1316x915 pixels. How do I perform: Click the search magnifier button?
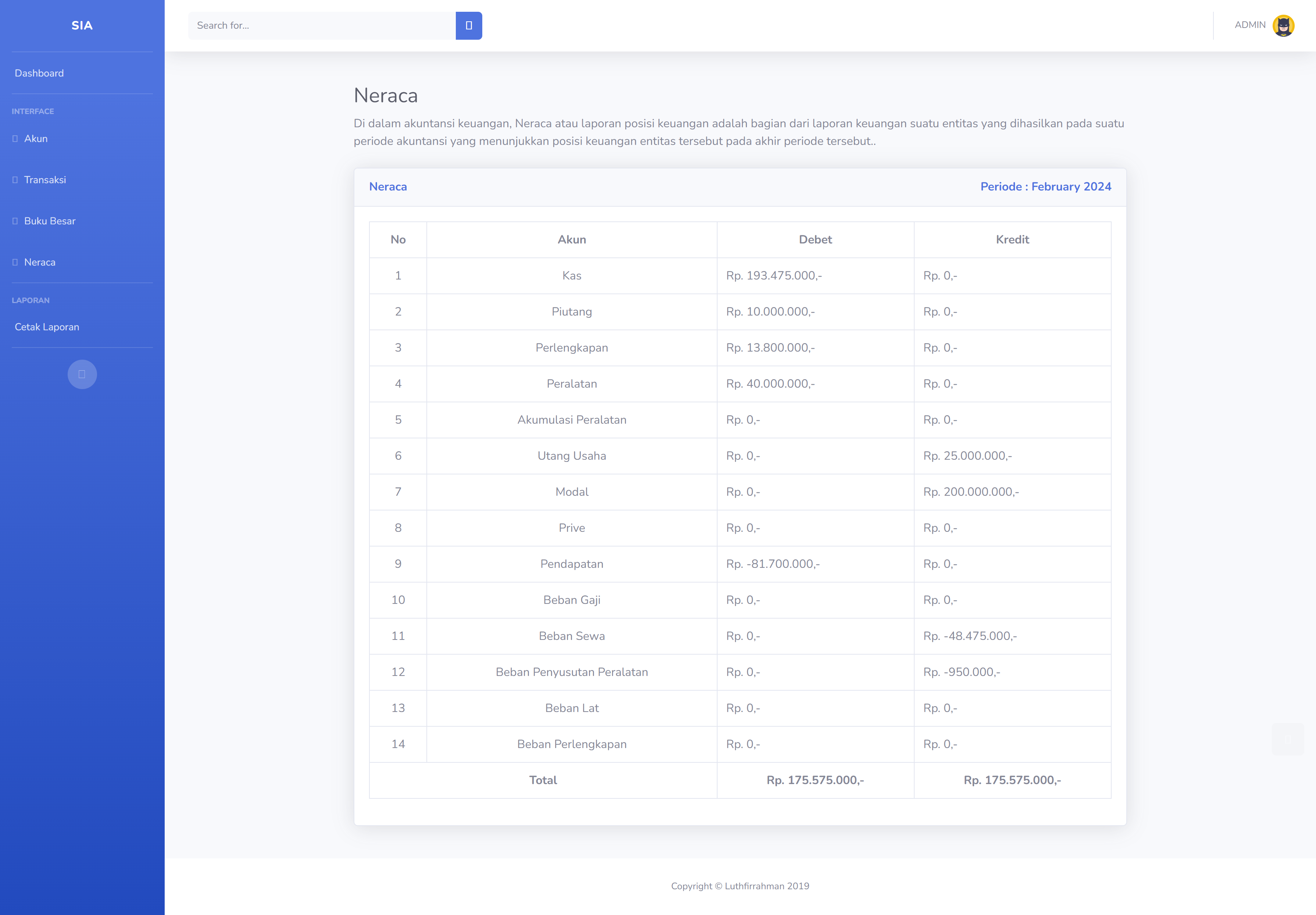[x=468, y=25]
